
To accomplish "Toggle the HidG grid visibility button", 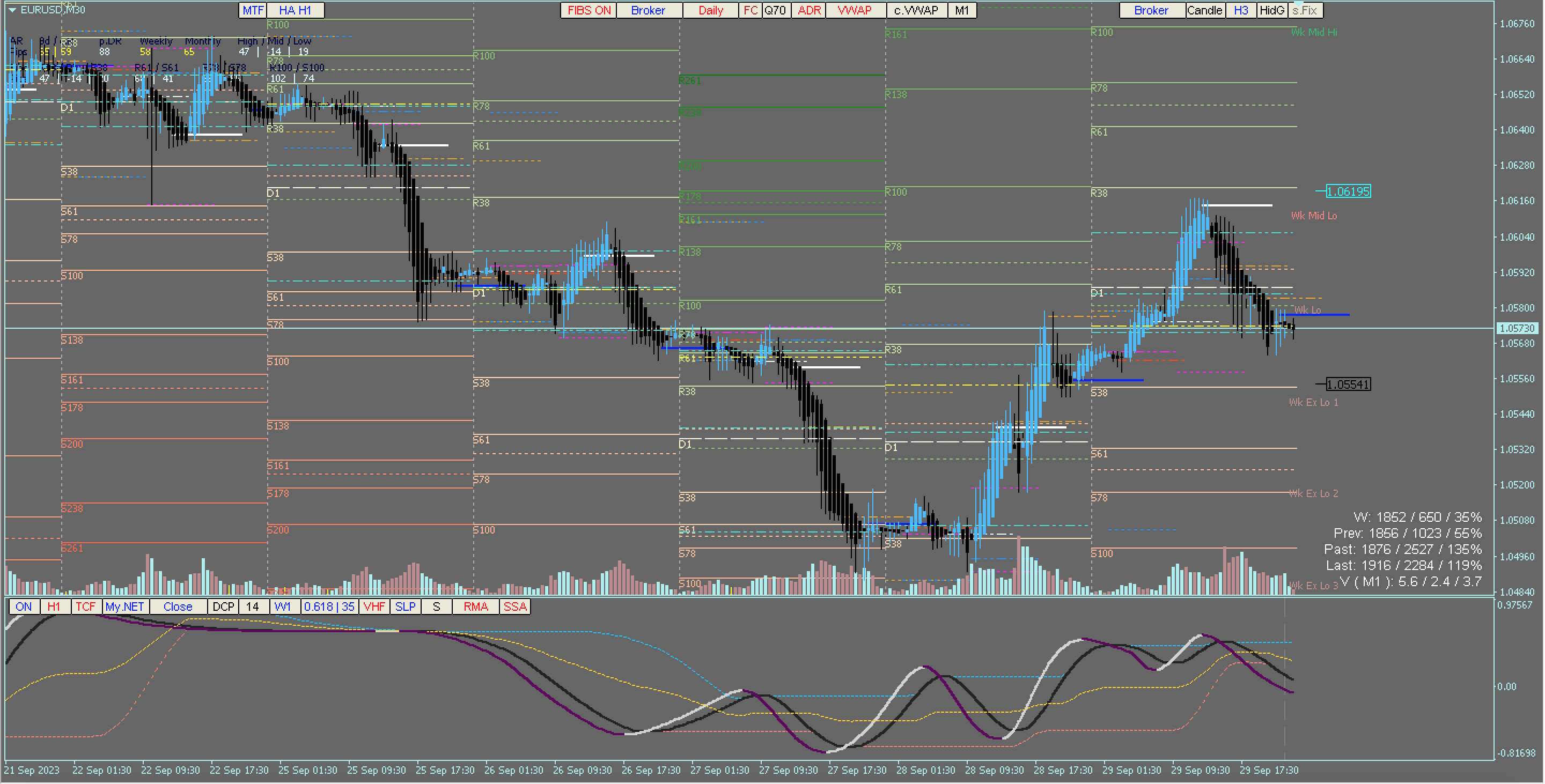I will coord(1271,10).
